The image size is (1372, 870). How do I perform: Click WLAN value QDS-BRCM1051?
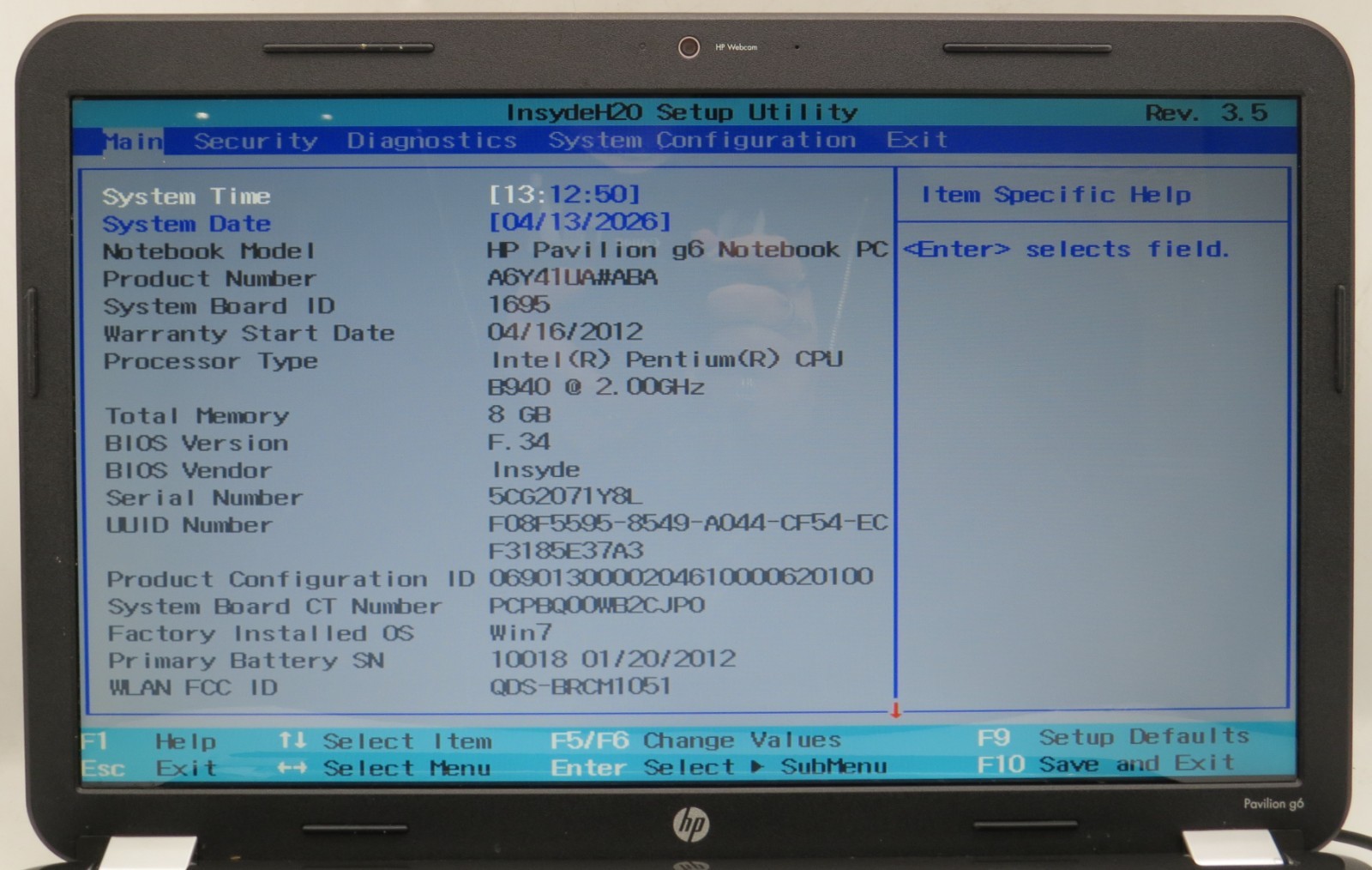pos(580,686)
